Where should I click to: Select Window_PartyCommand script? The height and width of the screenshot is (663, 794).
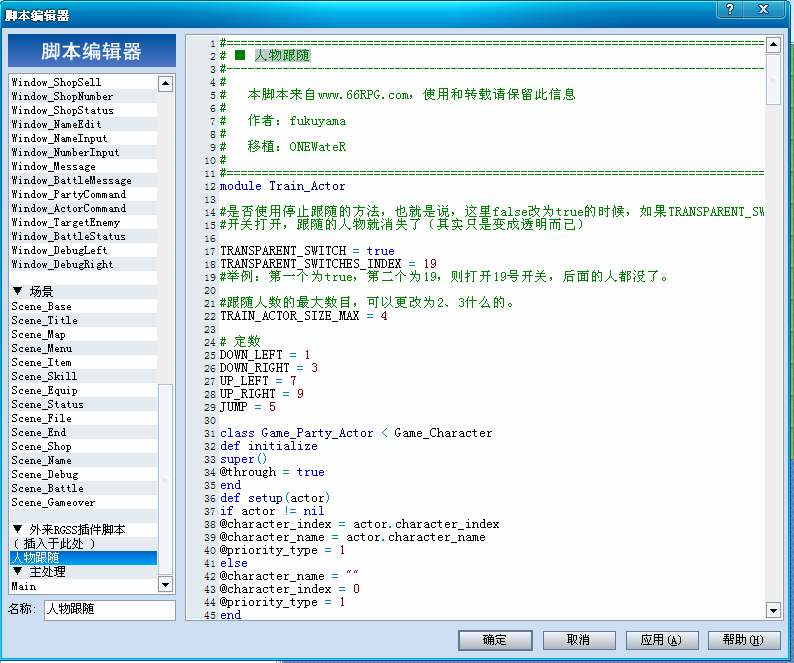pos(84,194)
